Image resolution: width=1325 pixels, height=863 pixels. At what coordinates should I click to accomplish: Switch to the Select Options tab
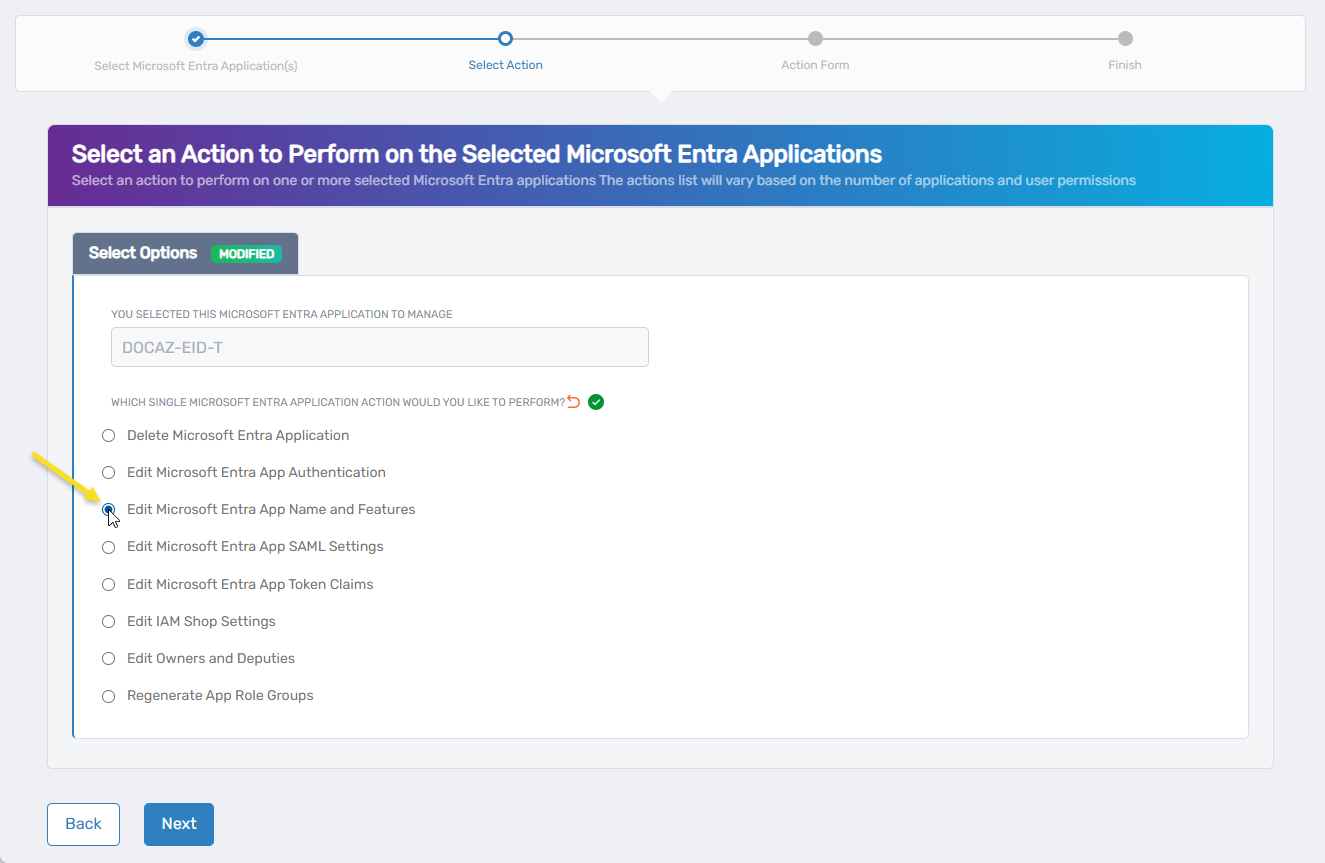click(x=142, y=253)
